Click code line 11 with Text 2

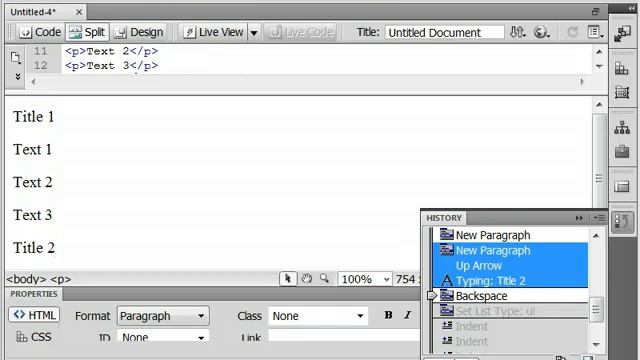click(x=111, y=51)
